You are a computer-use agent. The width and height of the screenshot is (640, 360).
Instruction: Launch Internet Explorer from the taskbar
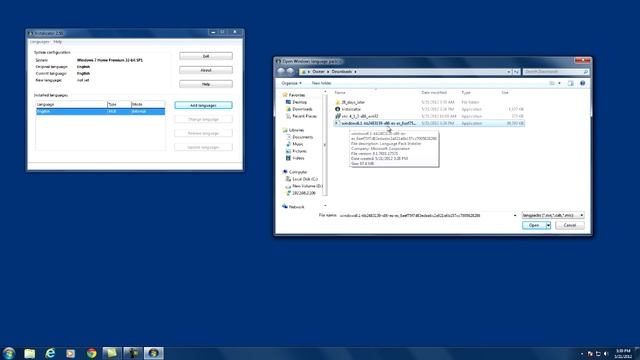50,353
